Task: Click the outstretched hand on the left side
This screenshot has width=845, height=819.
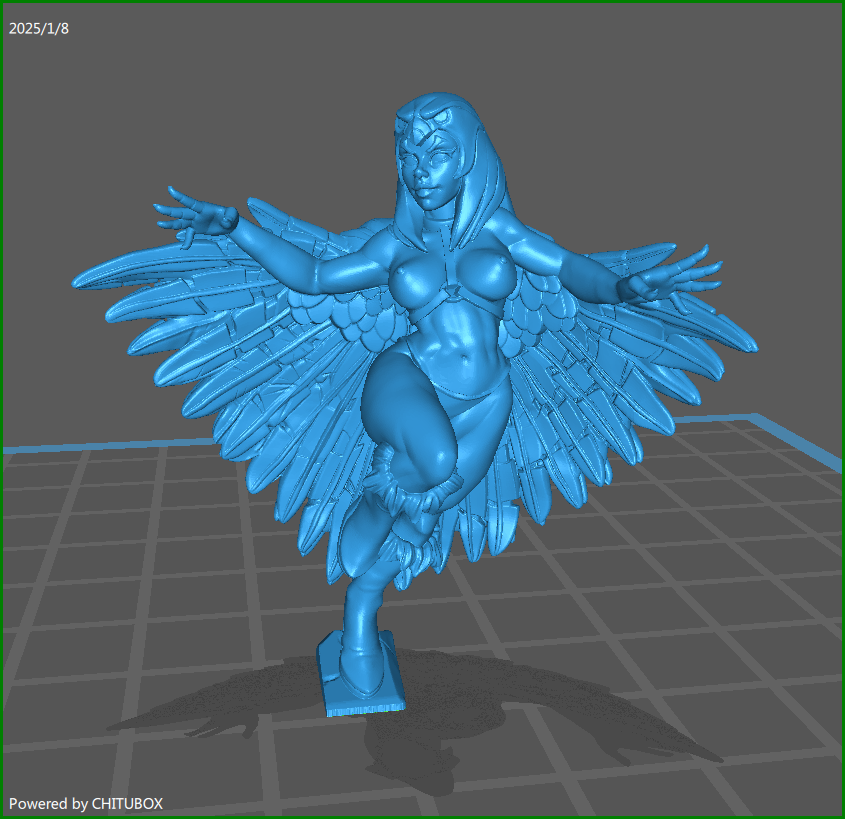Action: tap(193, 215)
